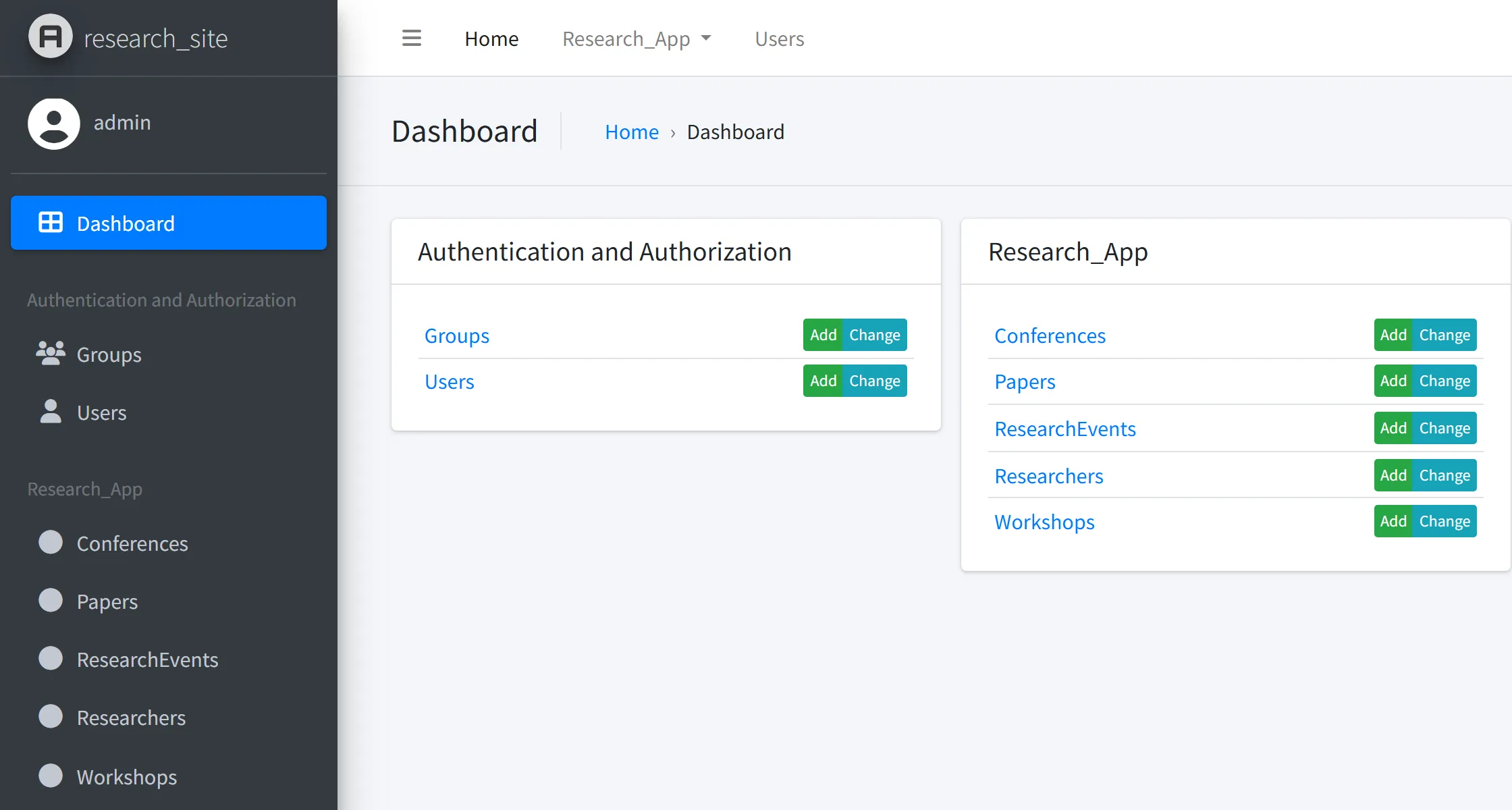Click Add button for Workshops
The image size is (1512, 810).
coord(1393,521)
